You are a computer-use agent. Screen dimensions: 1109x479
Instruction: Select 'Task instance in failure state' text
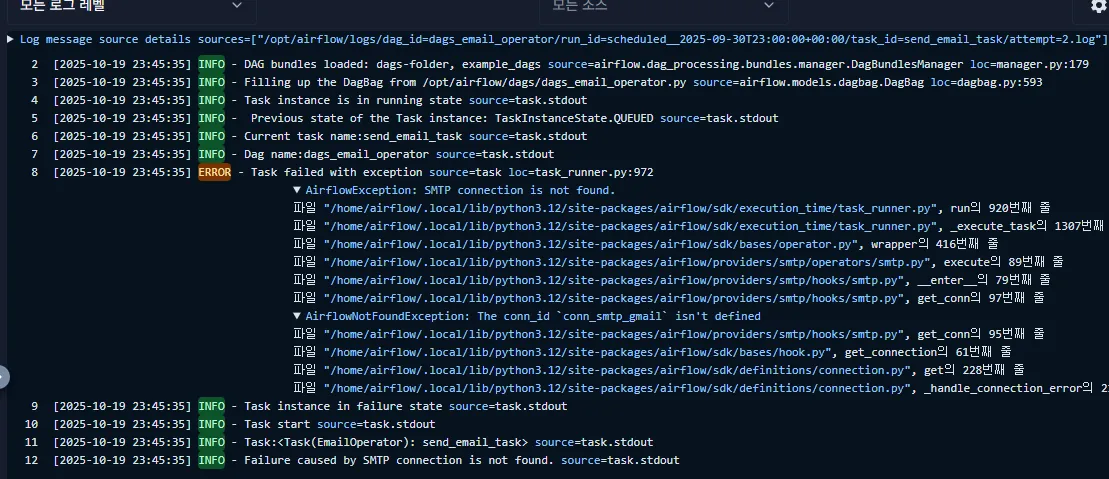pyautogui.click(x=343, y=406)
